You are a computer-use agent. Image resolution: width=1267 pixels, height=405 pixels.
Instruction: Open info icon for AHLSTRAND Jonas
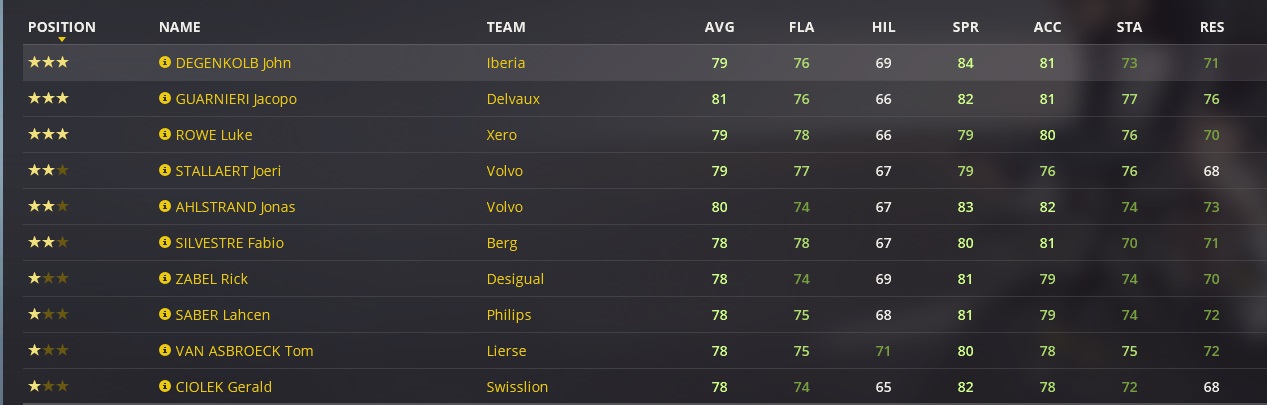[x=165, y=207]
